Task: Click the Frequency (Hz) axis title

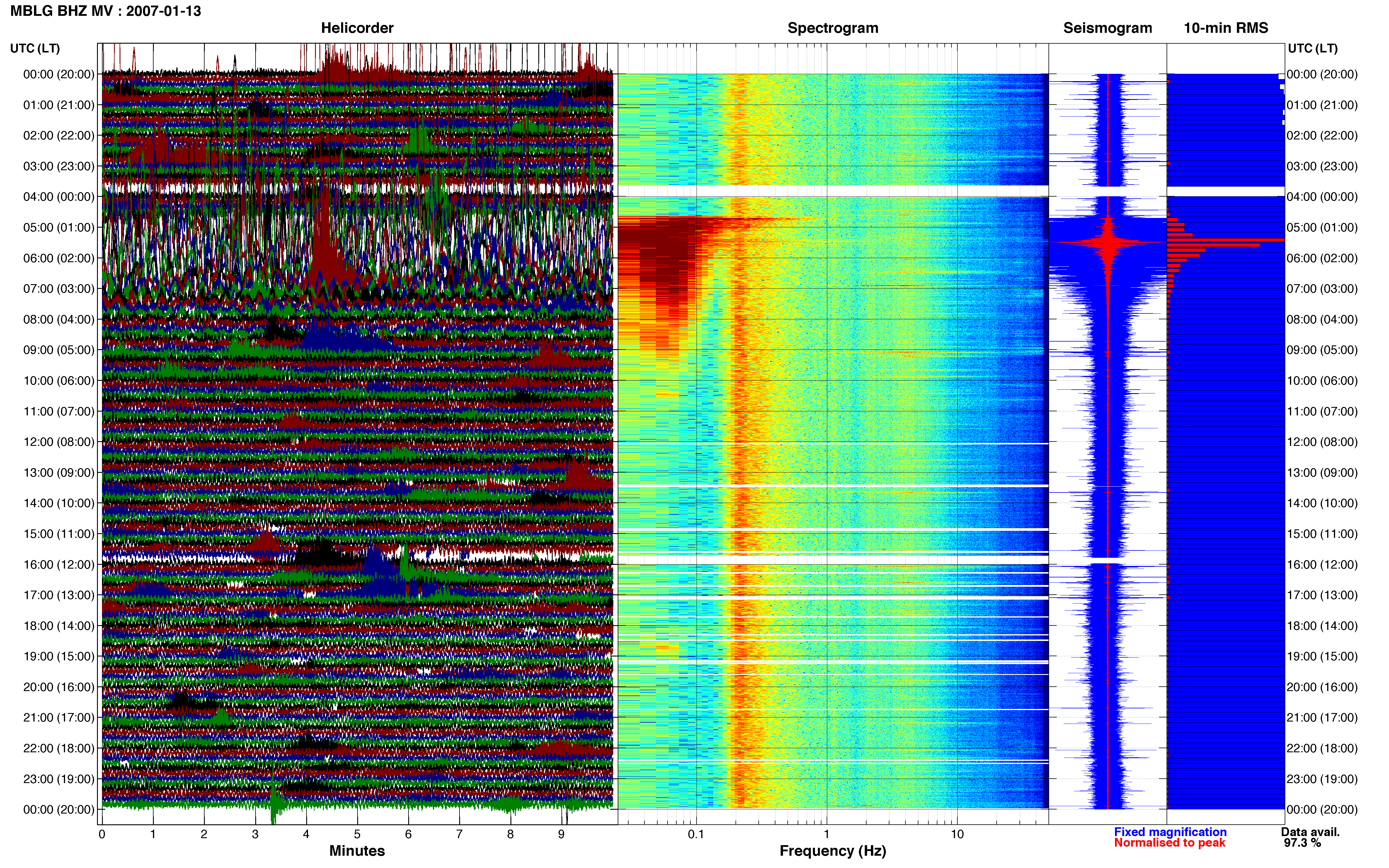Action: [833, 851]
